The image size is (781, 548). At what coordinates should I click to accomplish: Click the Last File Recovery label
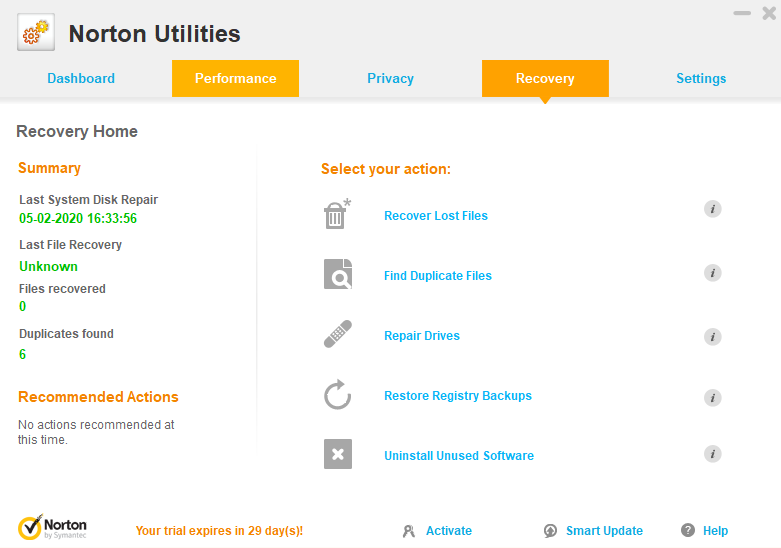pos(70,245)
